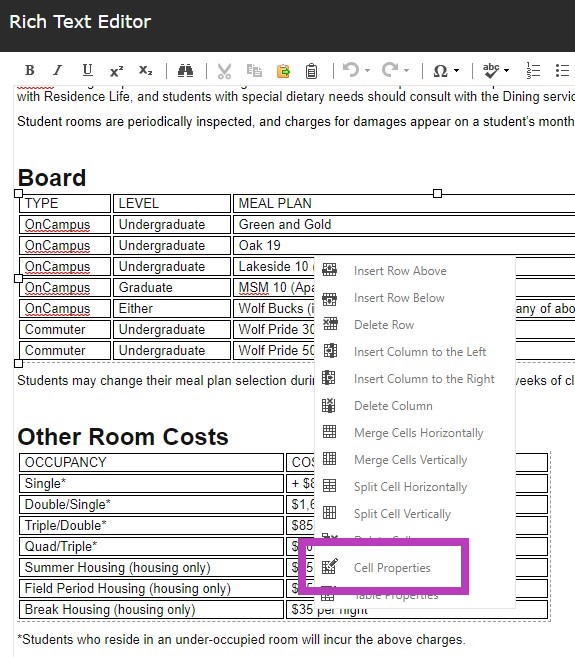This screenshot has height=657, width=575.
Task: Toggle Underline formatting
Action: (87, 70)
